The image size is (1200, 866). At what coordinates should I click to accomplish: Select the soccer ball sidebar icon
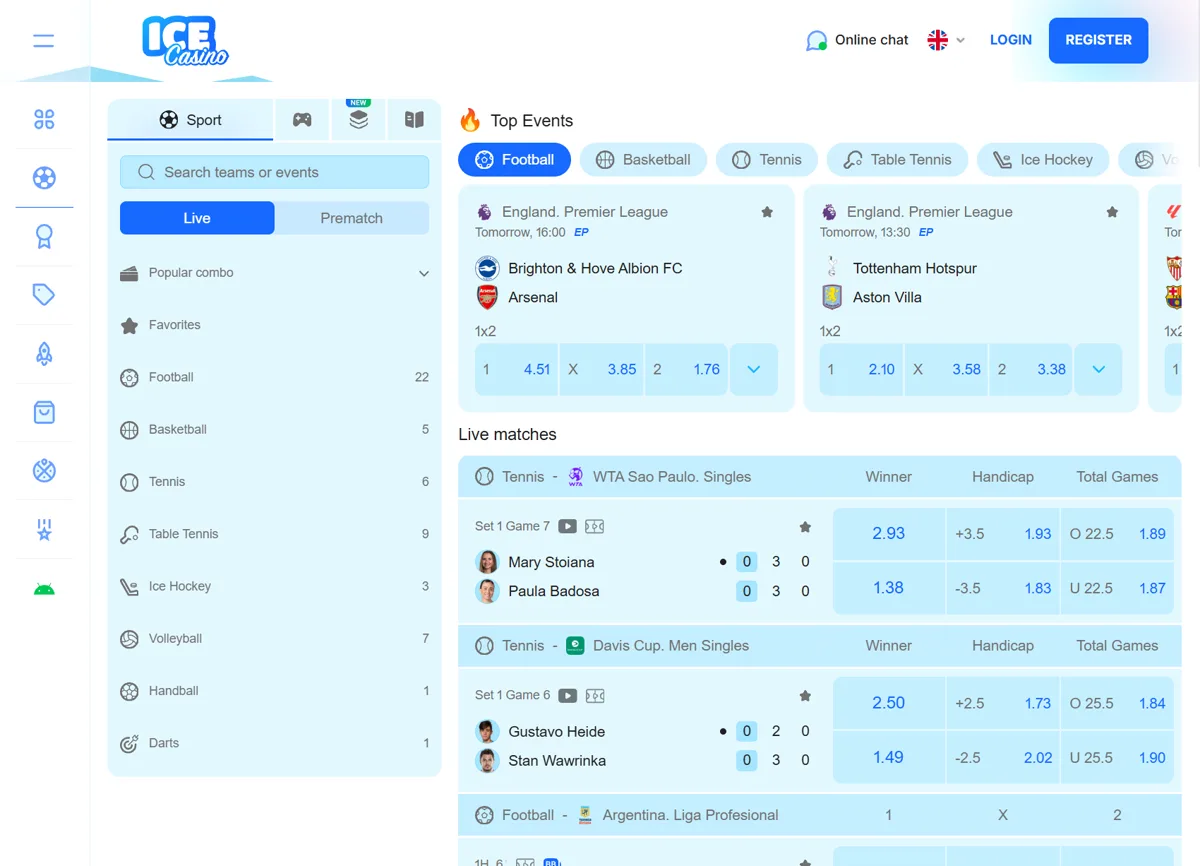pos(44,178)
